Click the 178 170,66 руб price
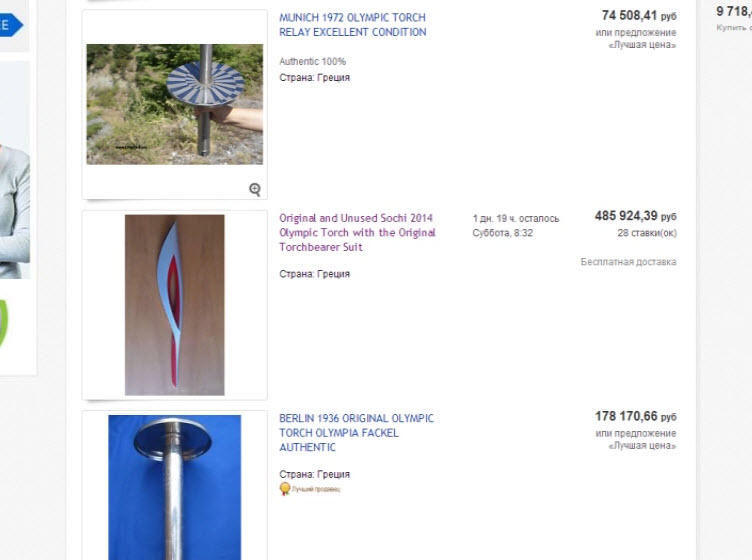752x560 pixels. 635,417
